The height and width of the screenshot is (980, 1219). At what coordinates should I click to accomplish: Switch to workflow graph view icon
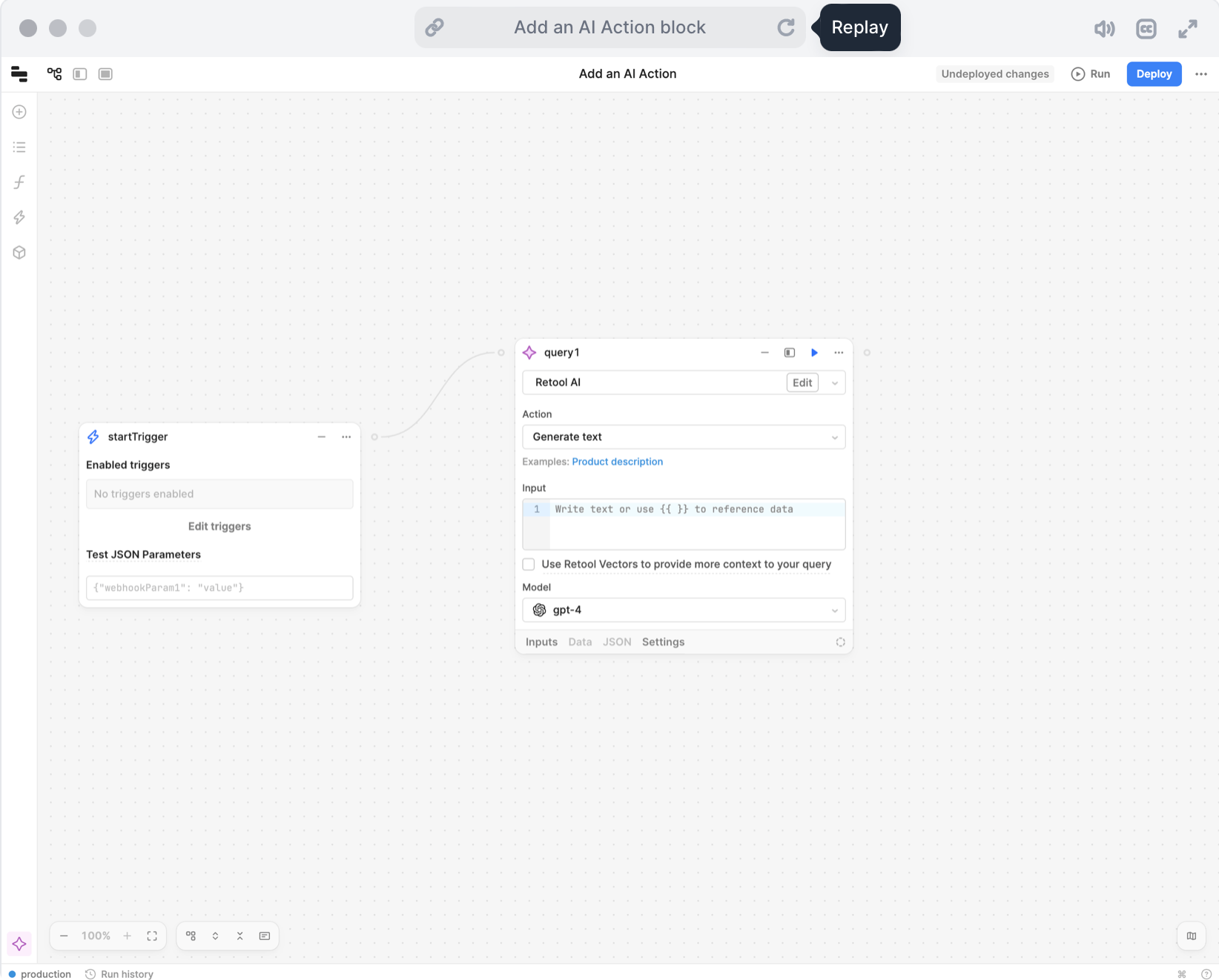[55, 74]
